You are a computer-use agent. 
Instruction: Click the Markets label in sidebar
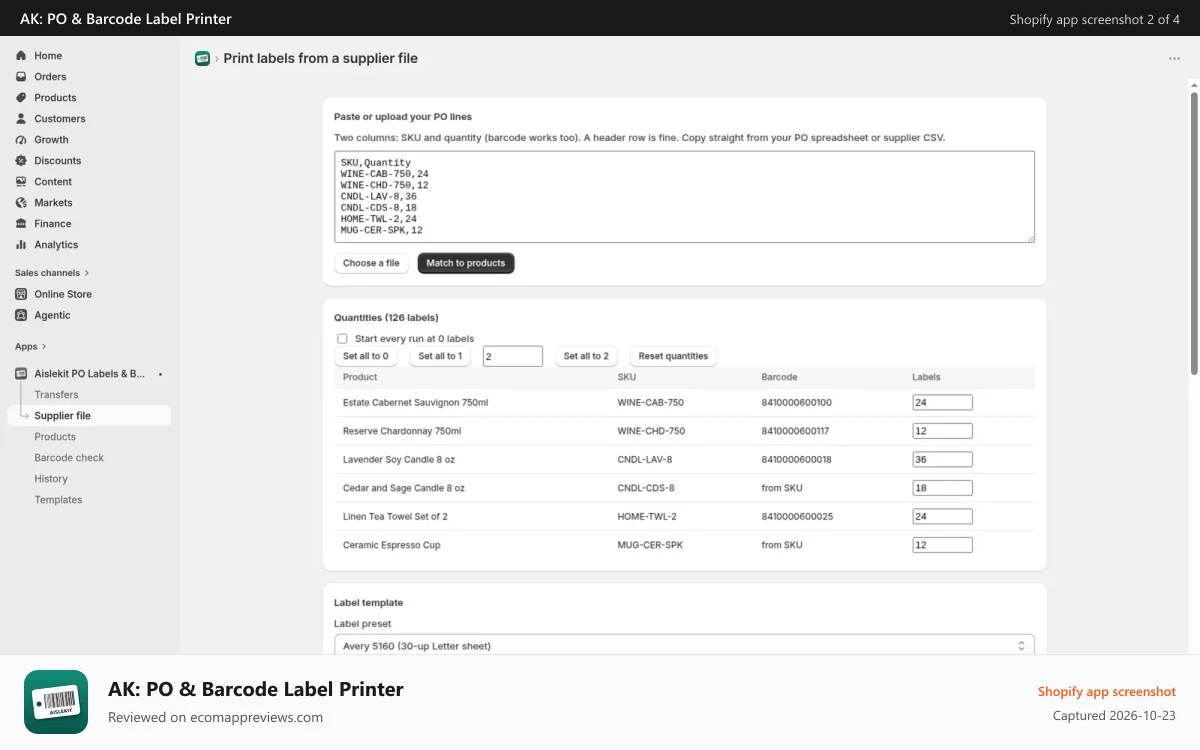[53, 203]
